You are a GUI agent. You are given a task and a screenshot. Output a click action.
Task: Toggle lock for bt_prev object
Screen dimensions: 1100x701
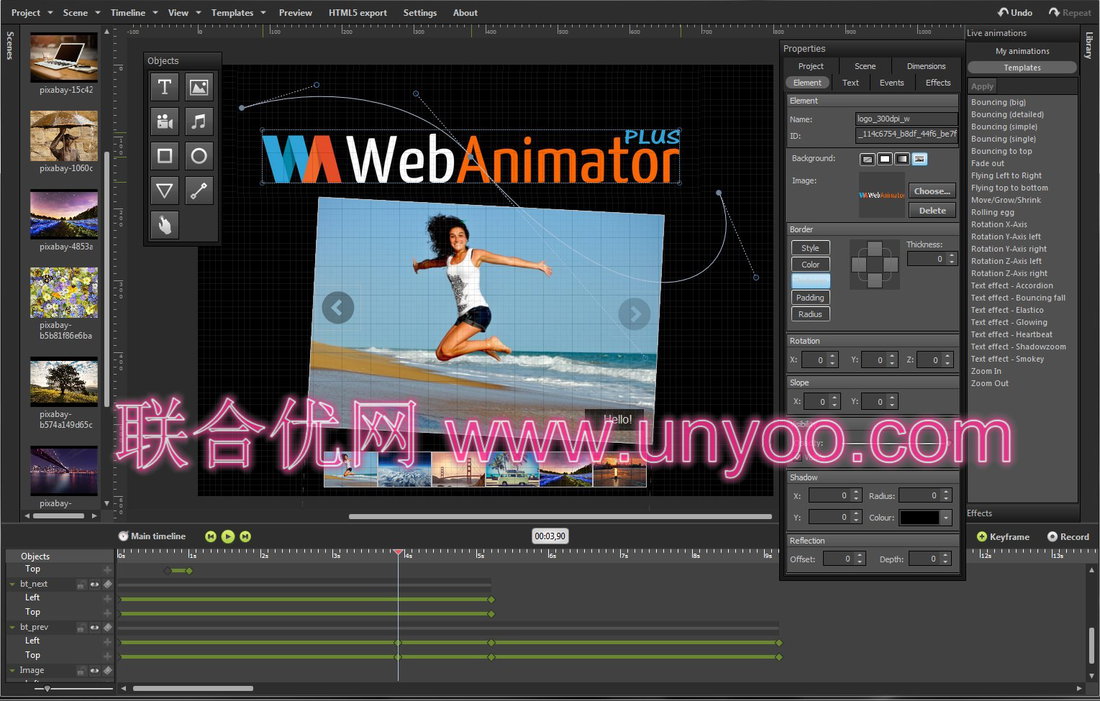coord(81,627)
